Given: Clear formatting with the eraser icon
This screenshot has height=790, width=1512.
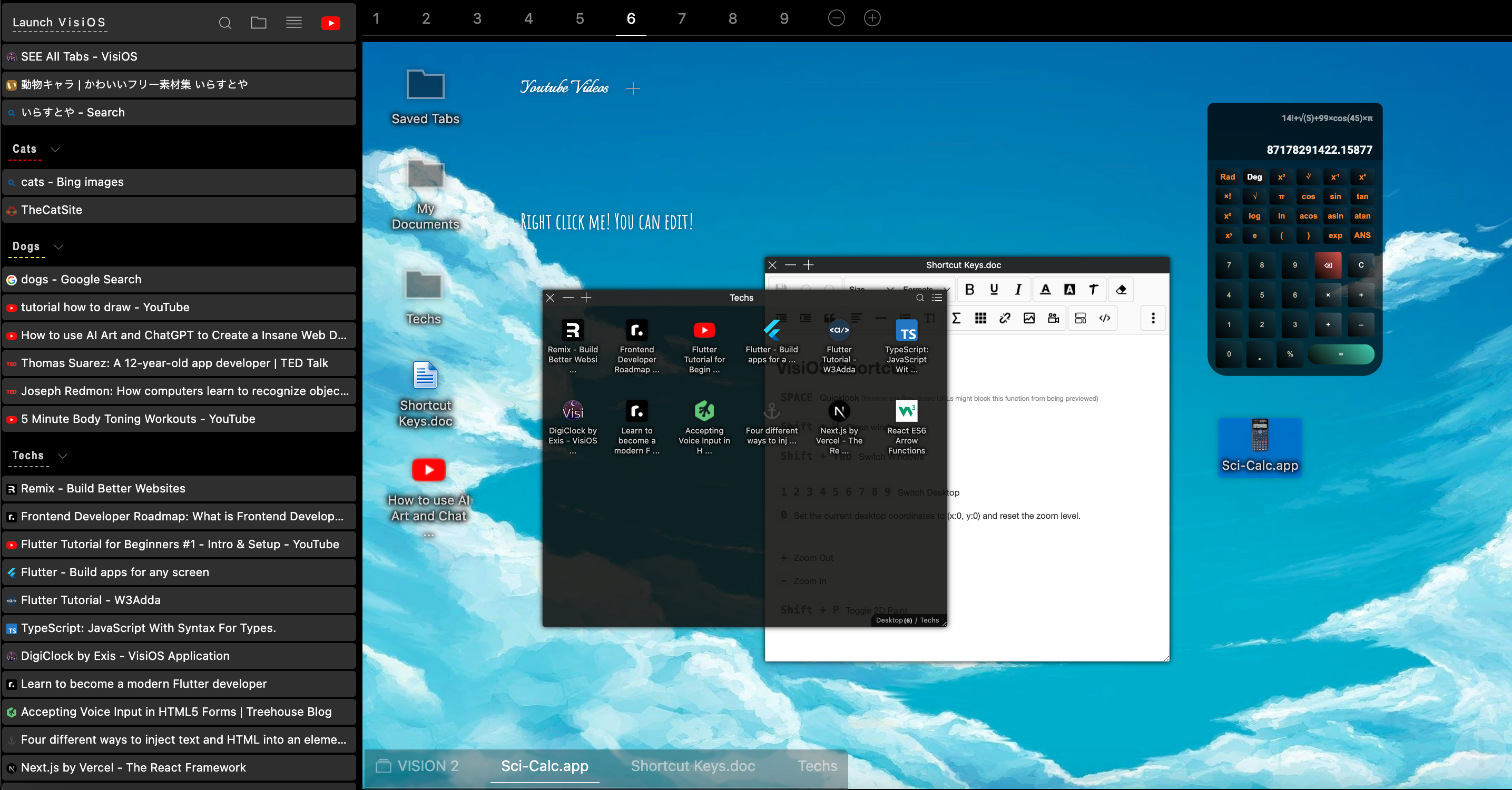Looking at the screenshot, I should 1121,289.
